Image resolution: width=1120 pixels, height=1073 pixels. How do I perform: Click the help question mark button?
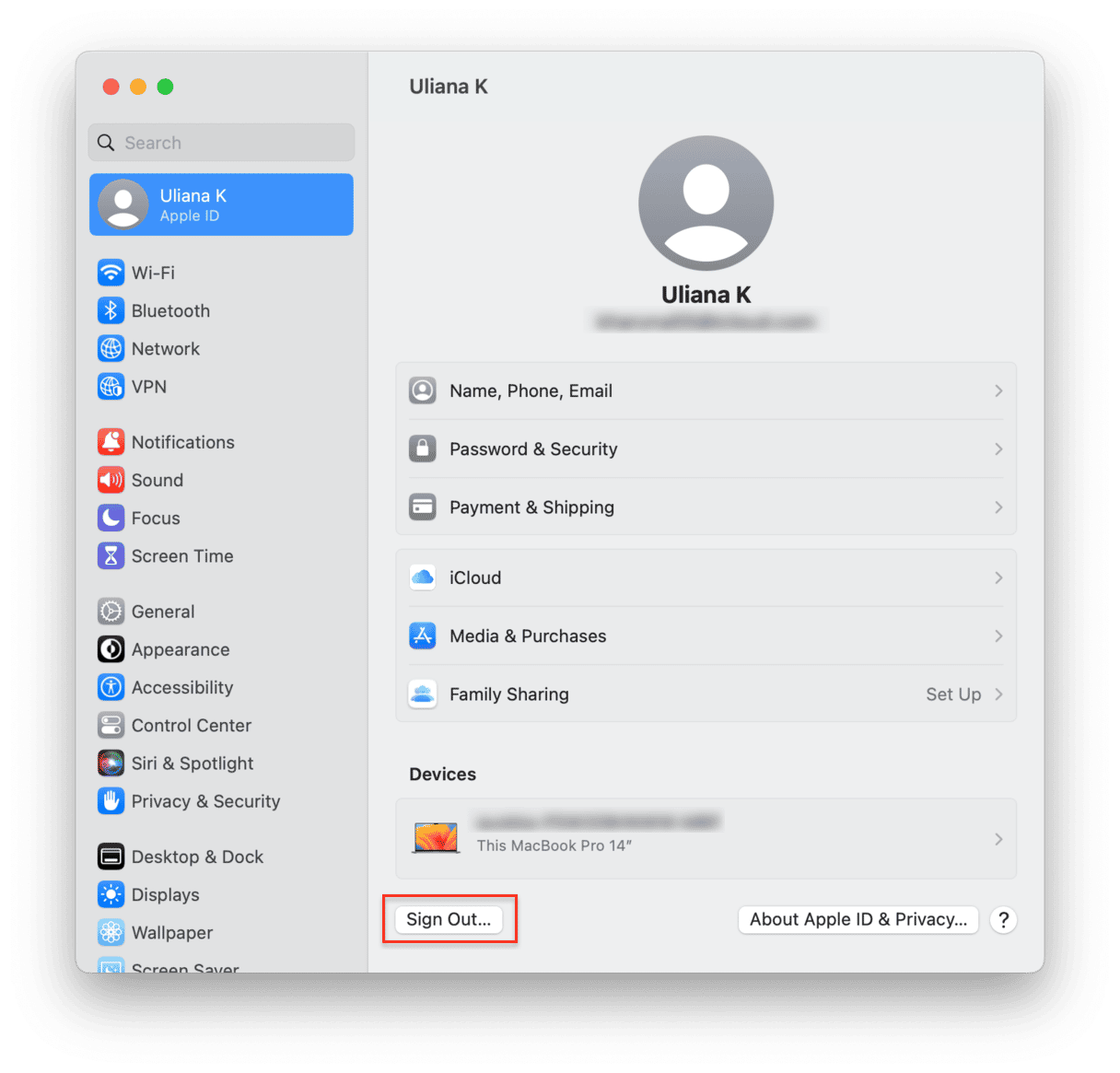(1003, 919)
